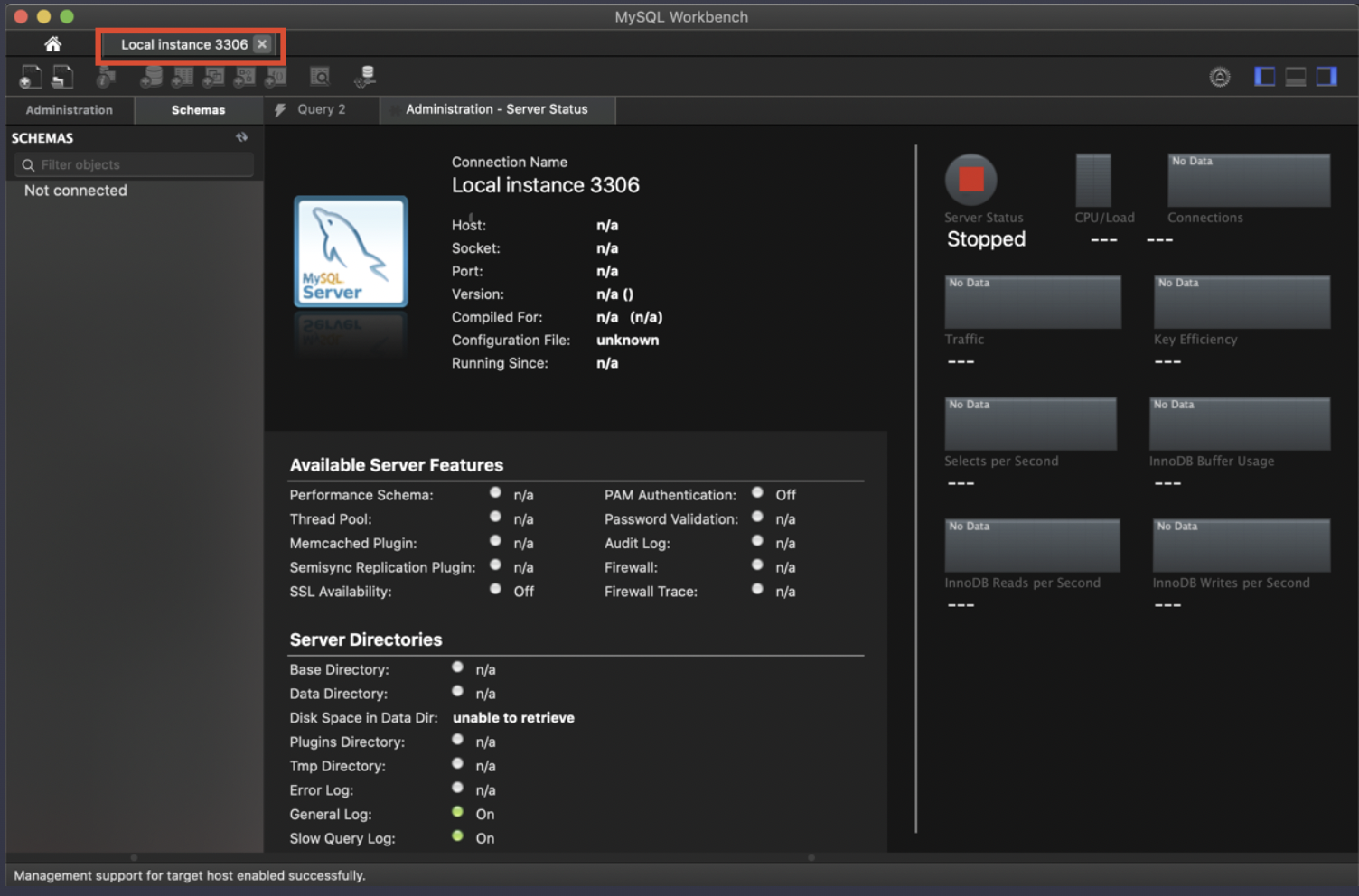This screenshot has height=896, width=1359.
Task: Click the Filter objects search field
Action: click(134, 164)
